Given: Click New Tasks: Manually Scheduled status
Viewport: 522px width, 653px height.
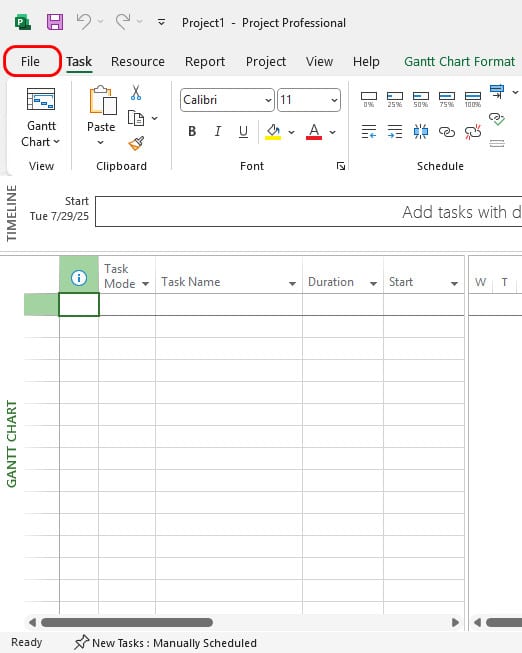Looking at the screenshot, I should 165,643.
